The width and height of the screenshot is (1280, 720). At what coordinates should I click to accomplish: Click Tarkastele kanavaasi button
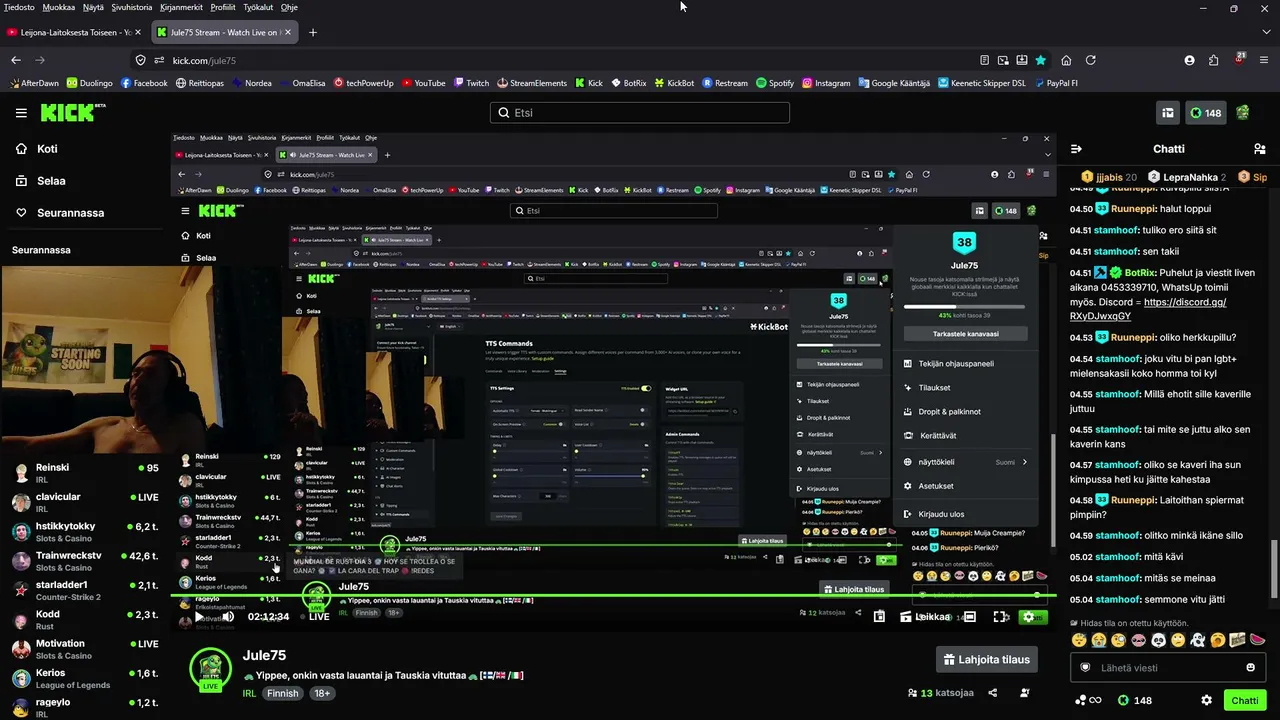[x=965, y=334]
